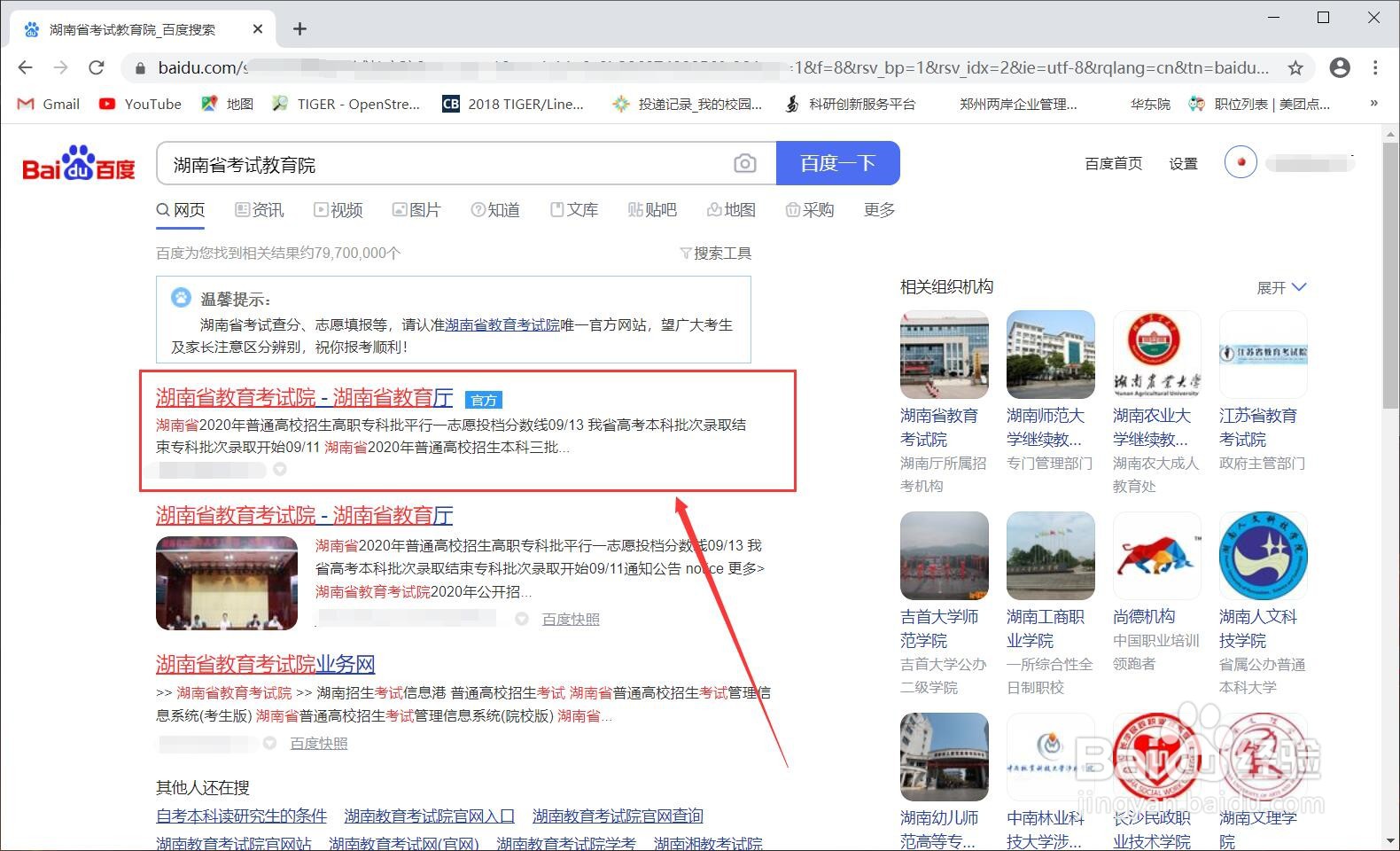1400x851 pixels.
Task: Click conference hall thumbnail in second result
Action: [227, 583]
